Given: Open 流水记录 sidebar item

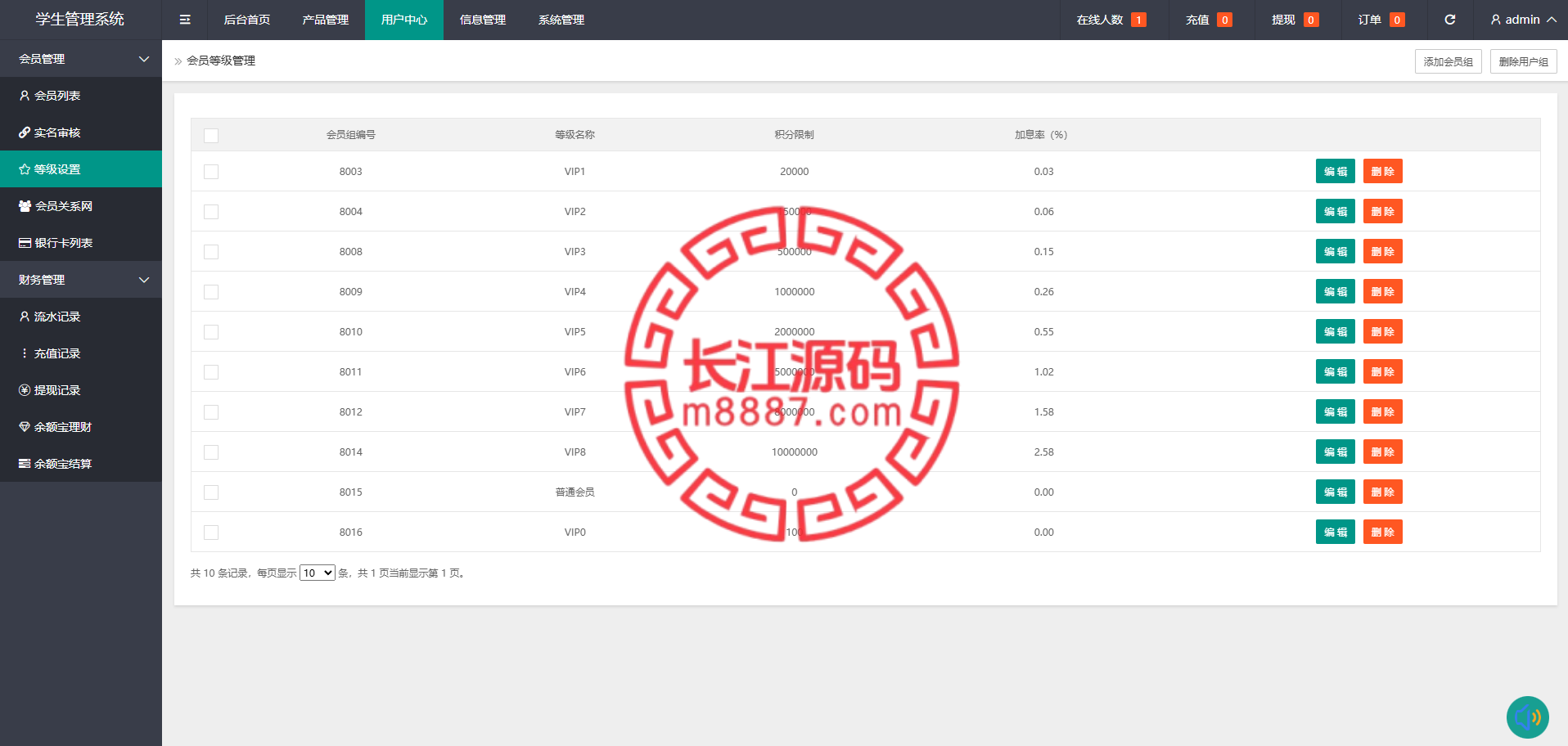Looking at the screenshot, I should [81, 317].
